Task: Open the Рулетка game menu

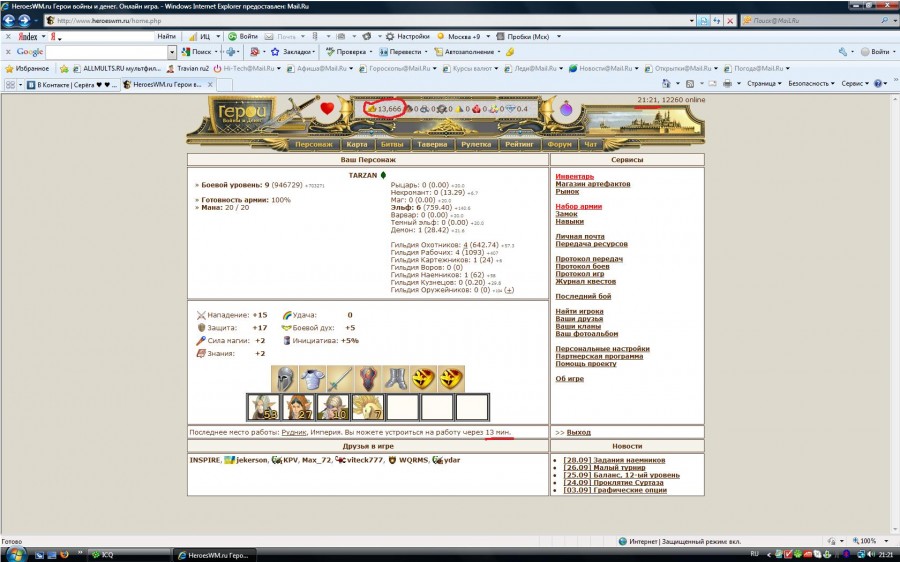Action: [476, 145]
